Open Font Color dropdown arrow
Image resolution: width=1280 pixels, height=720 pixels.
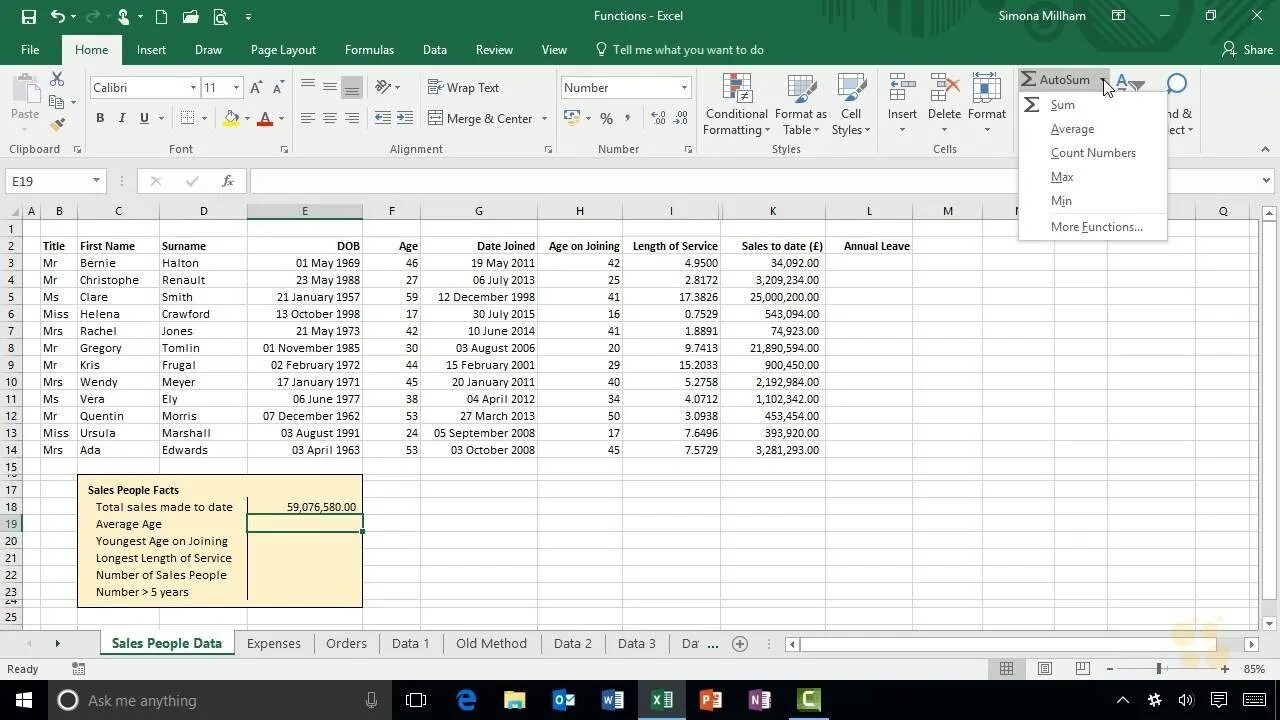coord(281,118)
